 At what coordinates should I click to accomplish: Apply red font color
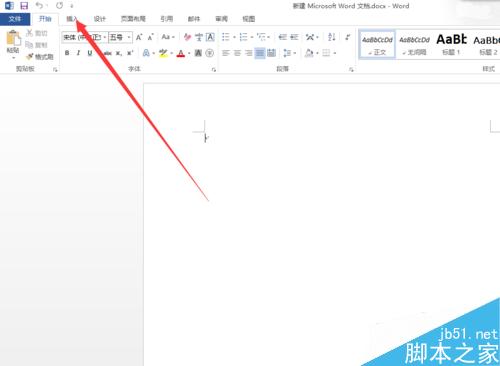181,53
